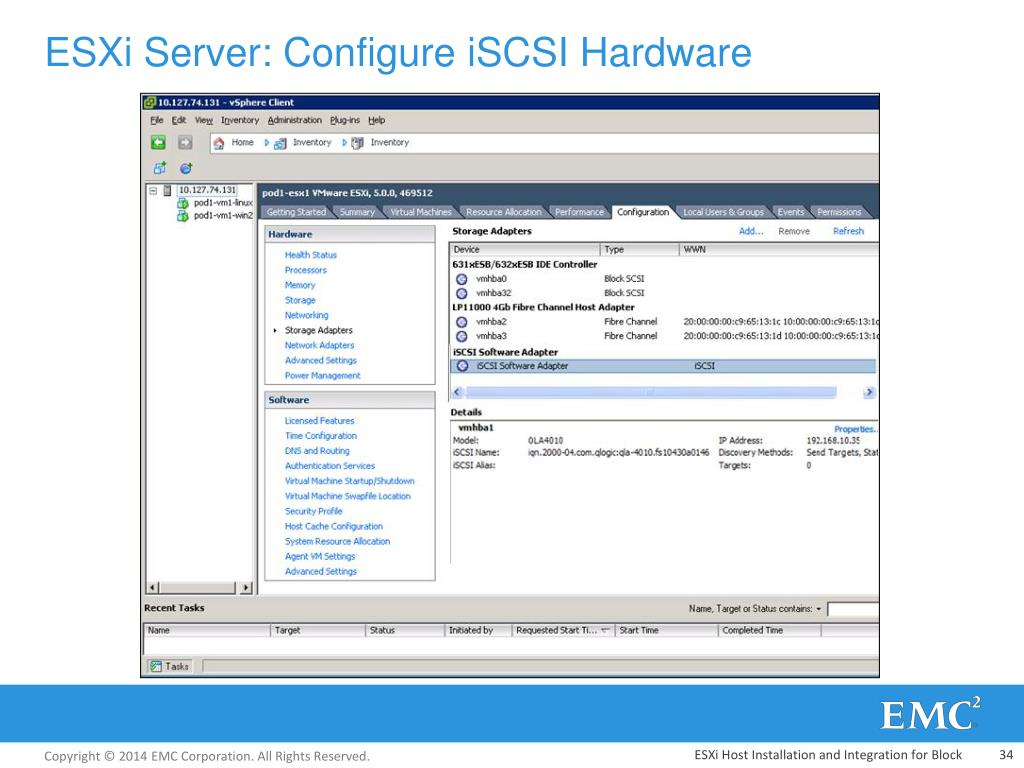Open the File menu

157,120
